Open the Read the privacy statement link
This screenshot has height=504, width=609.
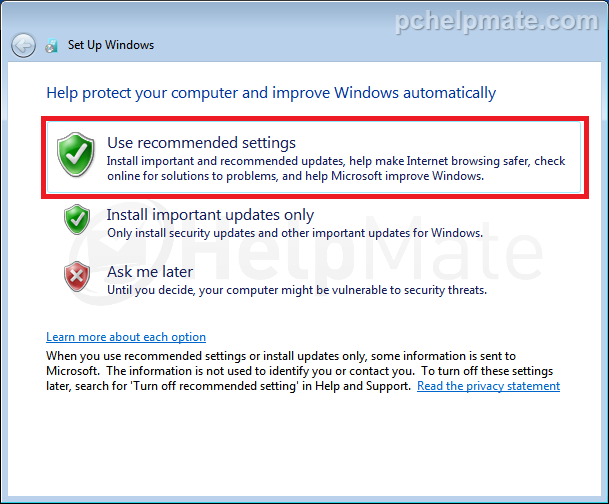coord(488,386)
